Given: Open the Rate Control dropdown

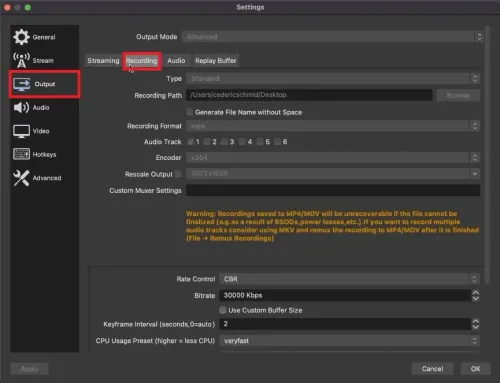Looking at the screenshot, I should [x=350, y=279].
